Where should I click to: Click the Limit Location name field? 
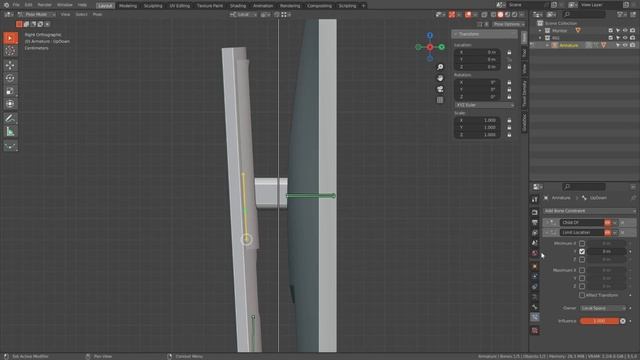click(x=581, y=232)
